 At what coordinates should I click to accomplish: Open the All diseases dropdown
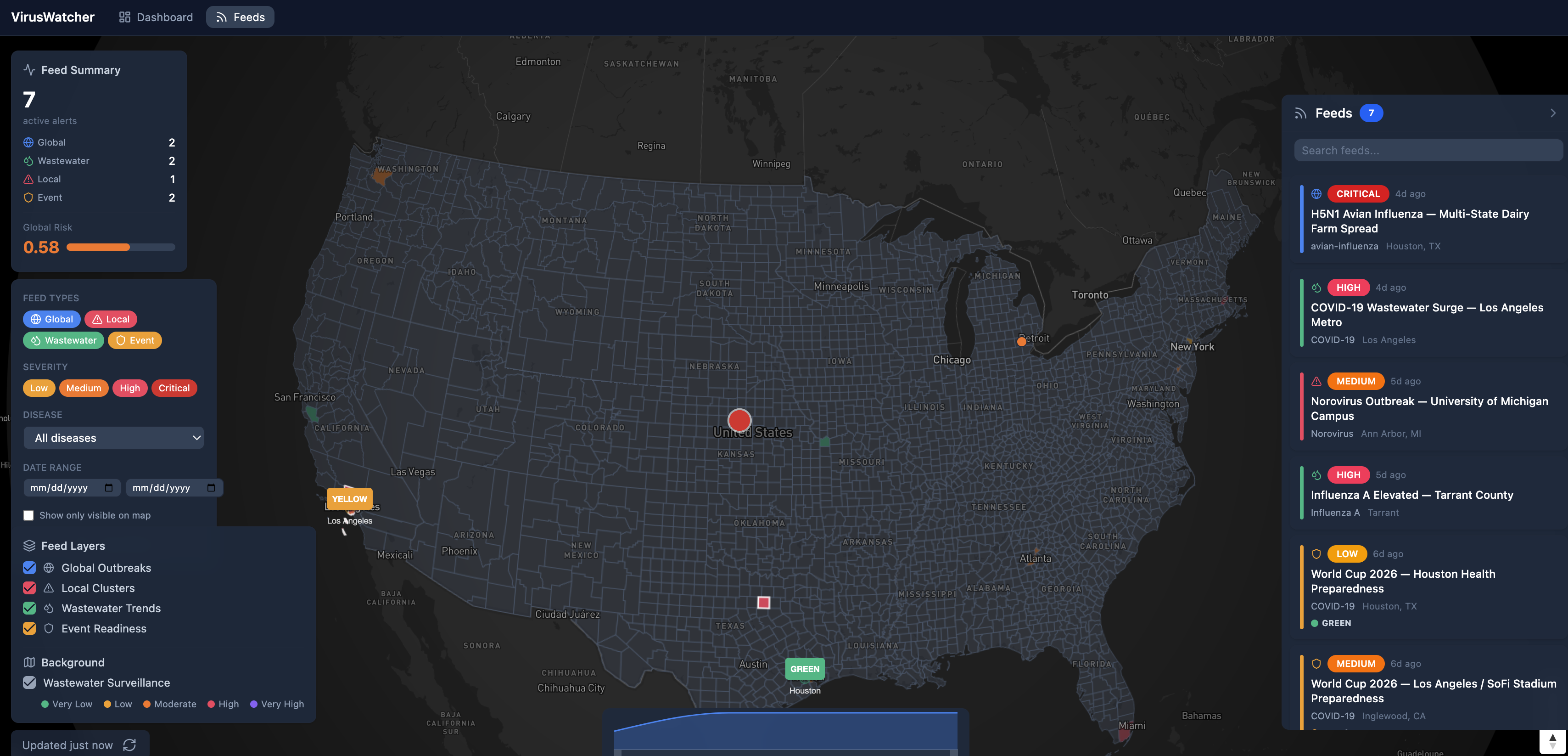tap(113, 437)
